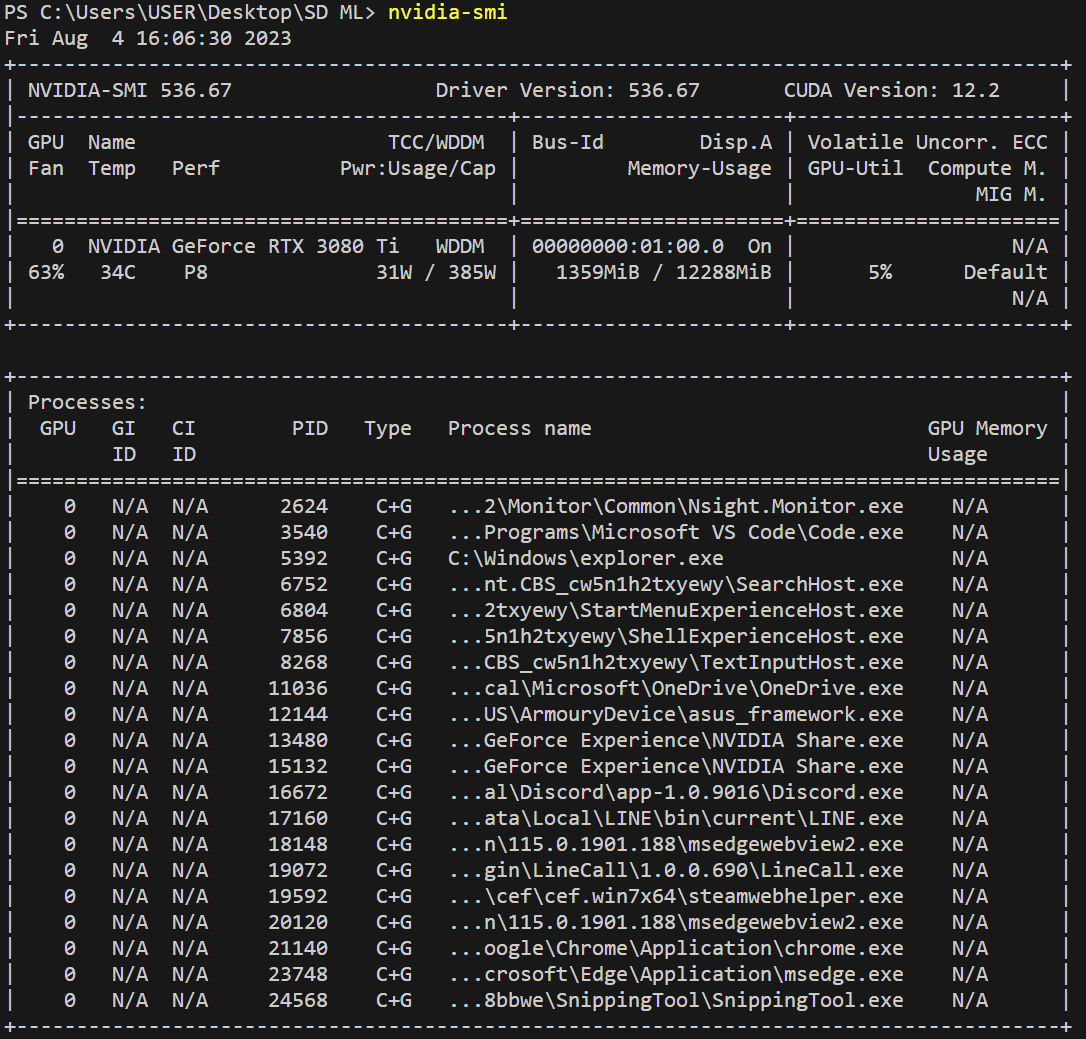Click the GPU-Util 5% value

click(880, 271)
